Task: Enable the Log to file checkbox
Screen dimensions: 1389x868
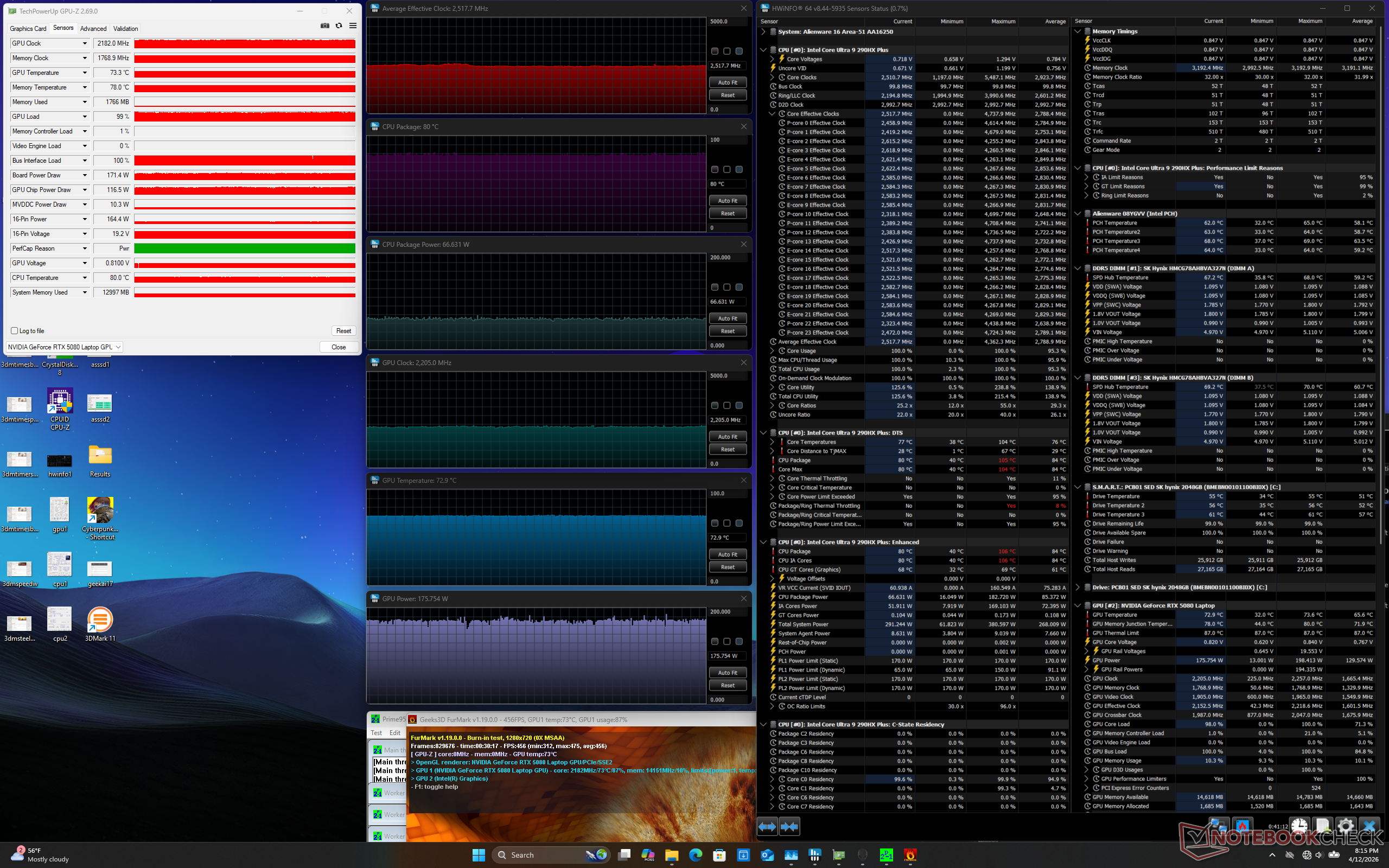Action: click(x=15, y=331)
